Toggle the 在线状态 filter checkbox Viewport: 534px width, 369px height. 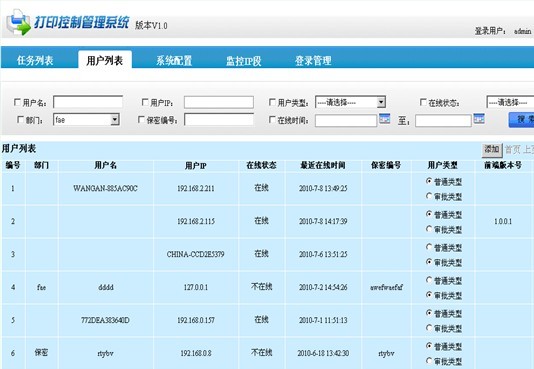(x=423, y=102)
